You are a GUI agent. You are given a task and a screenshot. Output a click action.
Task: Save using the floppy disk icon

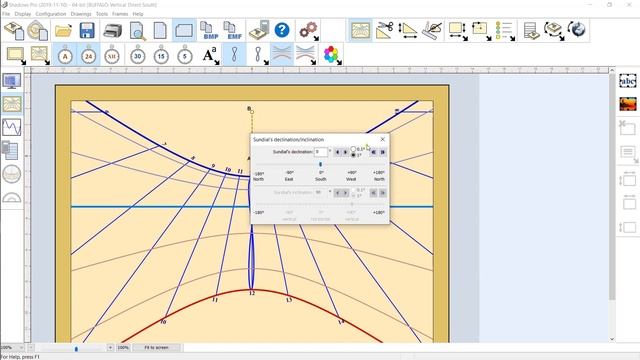(x=87, y=31)
